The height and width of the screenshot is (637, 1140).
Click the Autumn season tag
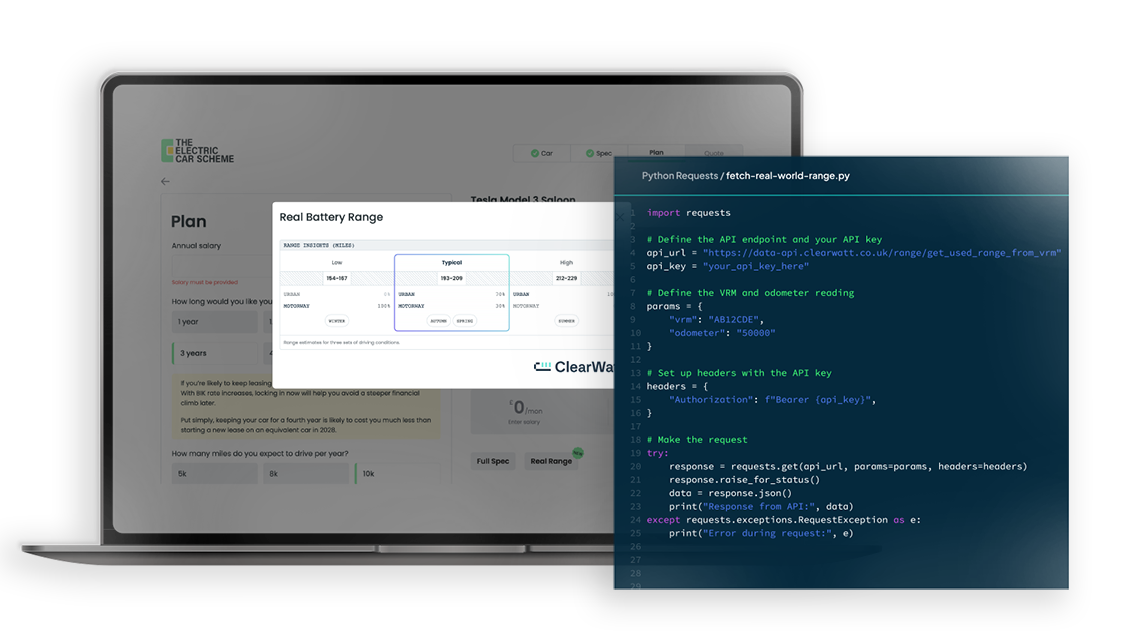tap(438, 321)
